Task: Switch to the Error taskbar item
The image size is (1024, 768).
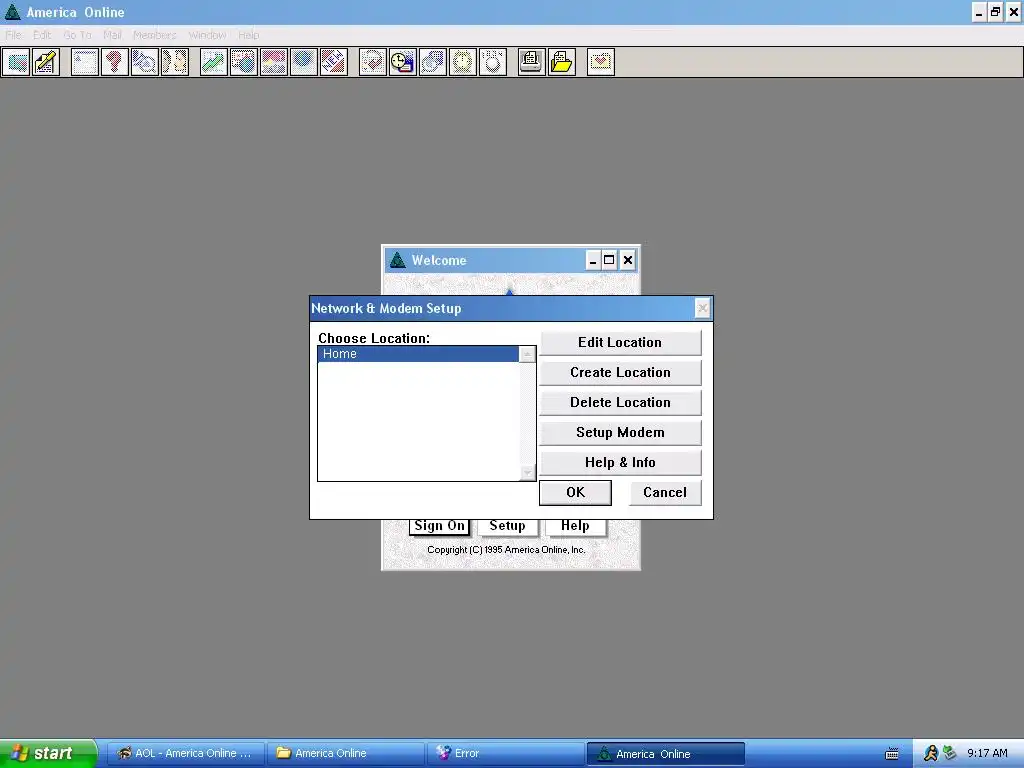Action: point(505,754)
